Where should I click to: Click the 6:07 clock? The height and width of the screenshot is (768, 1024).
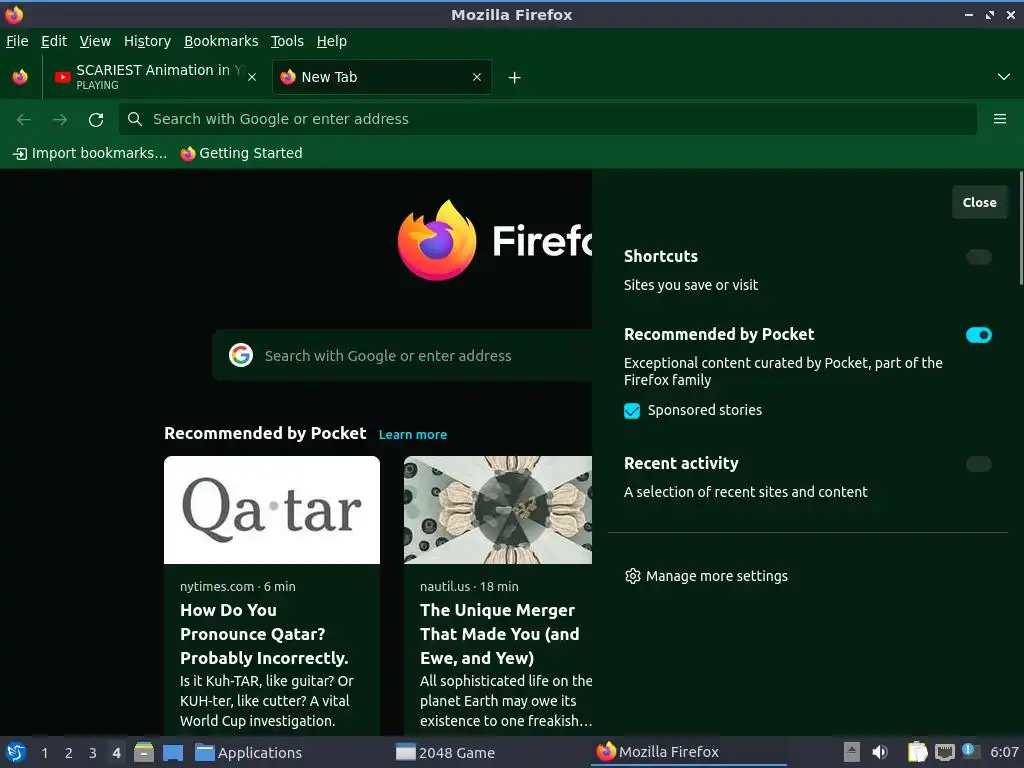pos(1004,752)
